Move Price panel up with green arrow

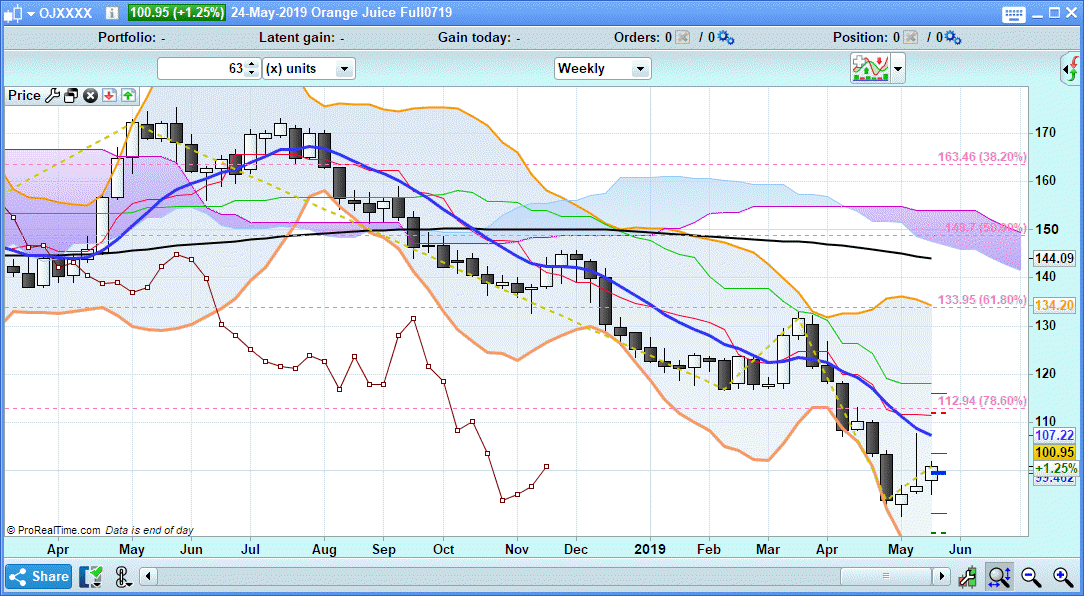coord(129,95)
